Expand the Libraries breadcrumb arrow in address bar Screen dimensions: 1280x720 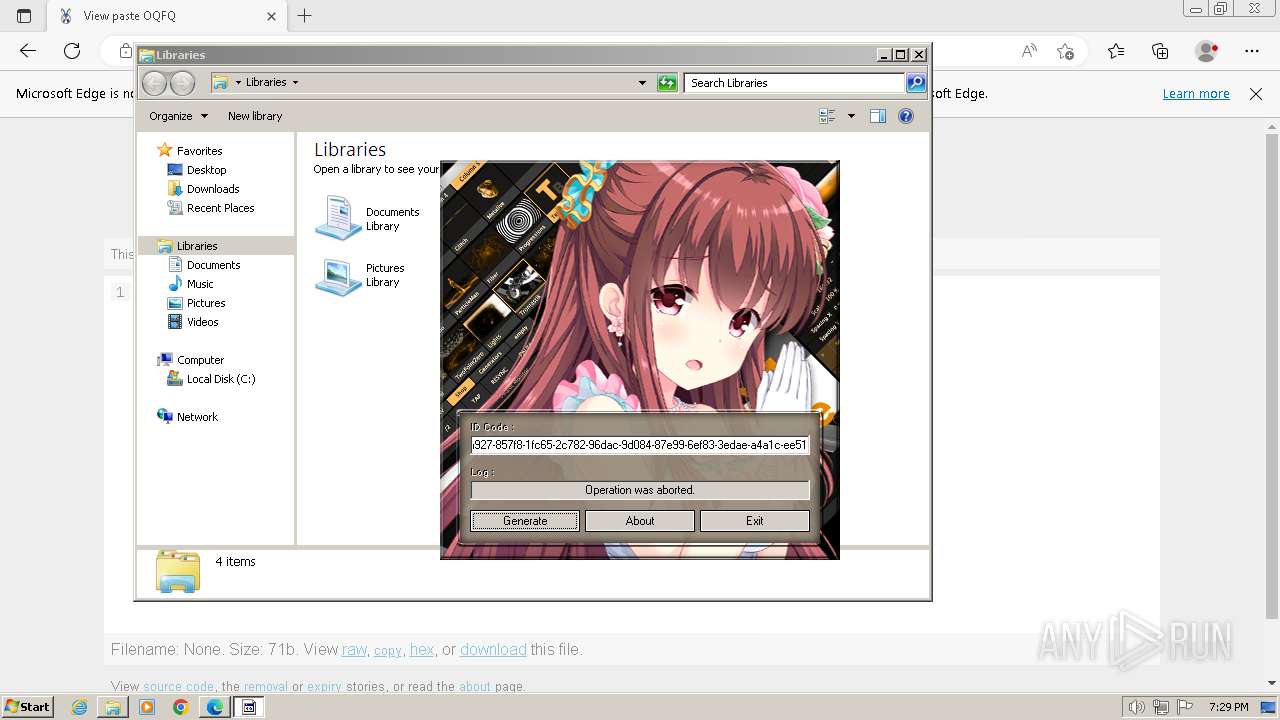point(295,83)
